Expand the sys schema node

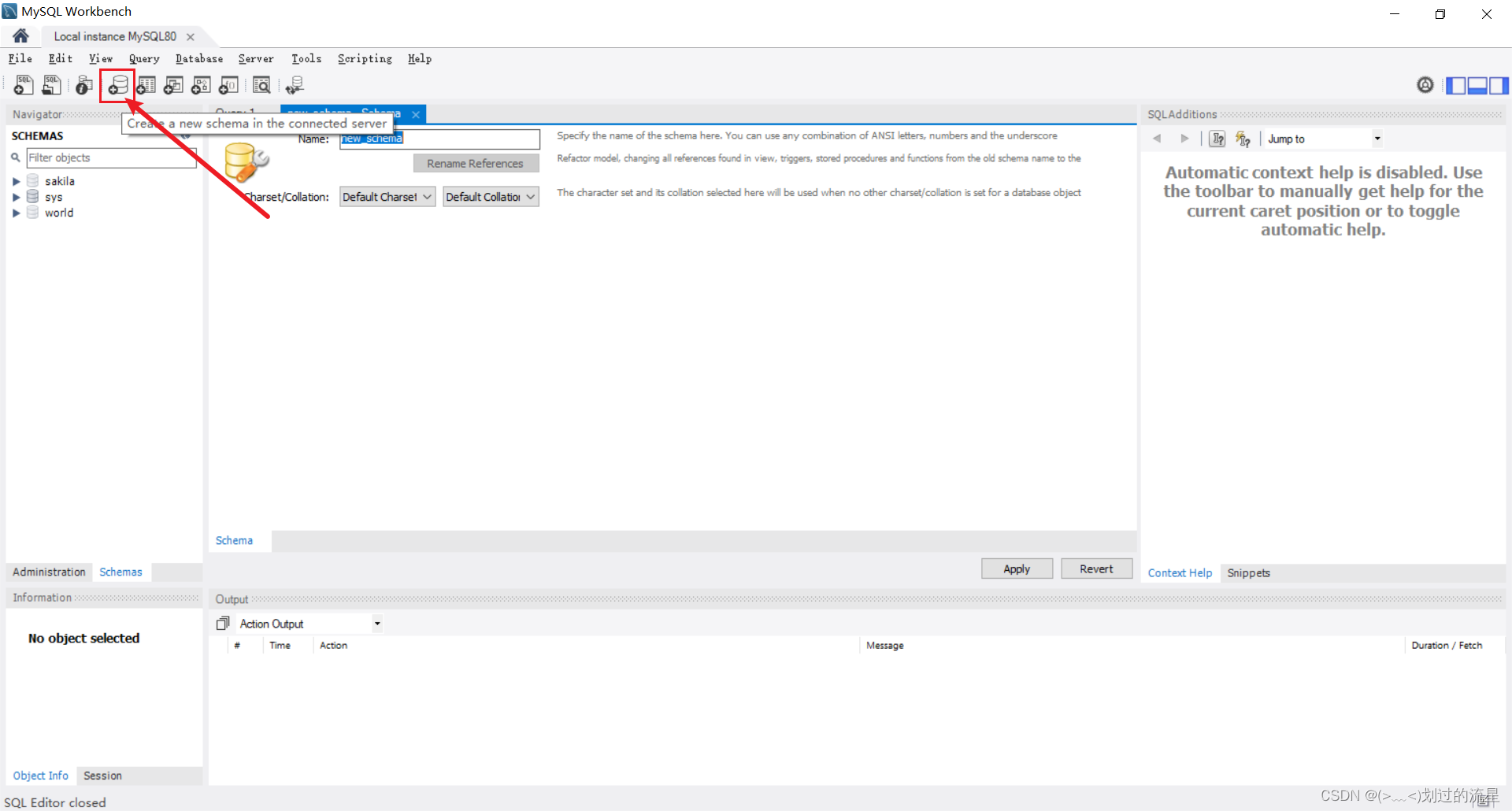16,197
